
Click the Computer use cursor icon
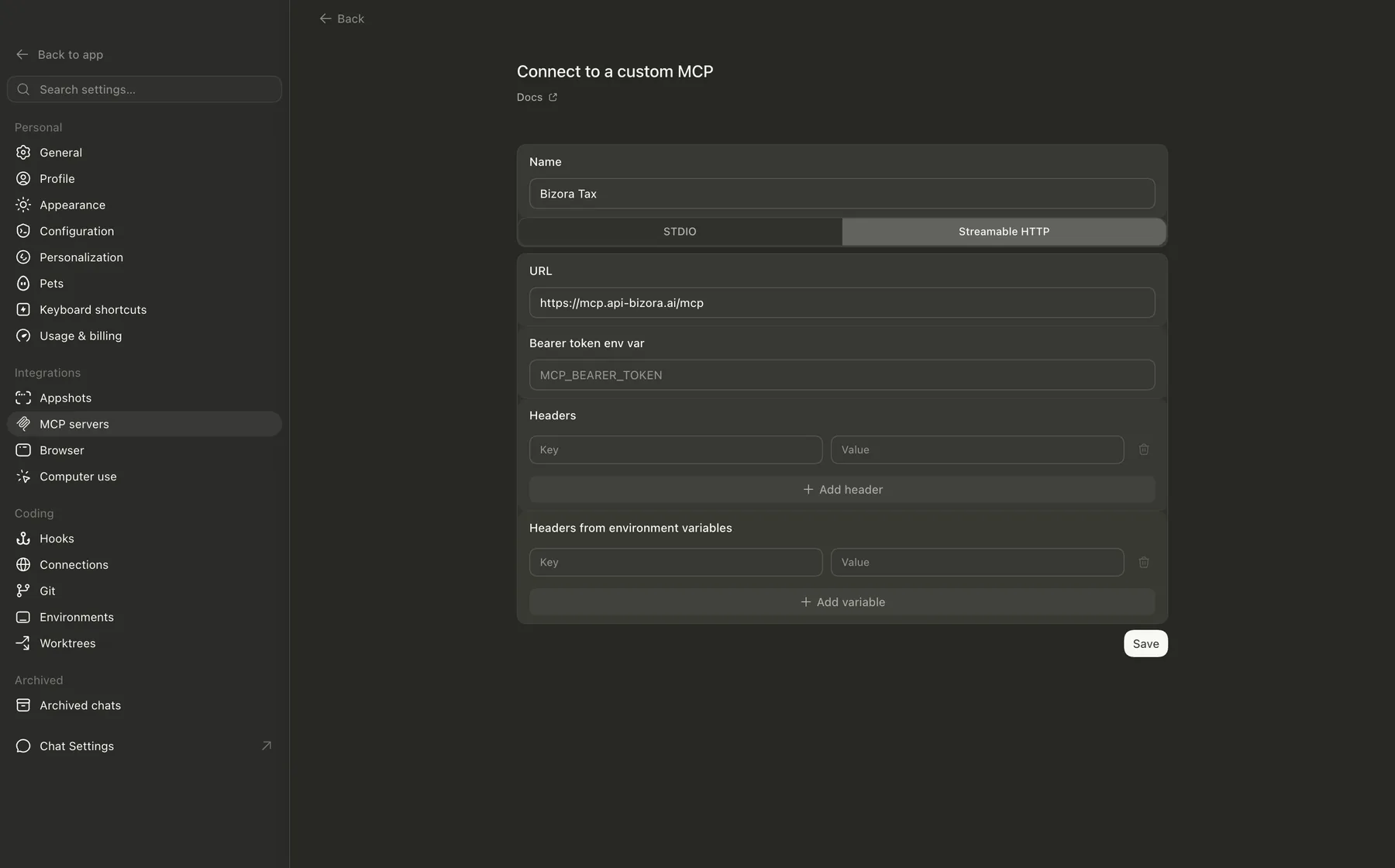(23, 477)
